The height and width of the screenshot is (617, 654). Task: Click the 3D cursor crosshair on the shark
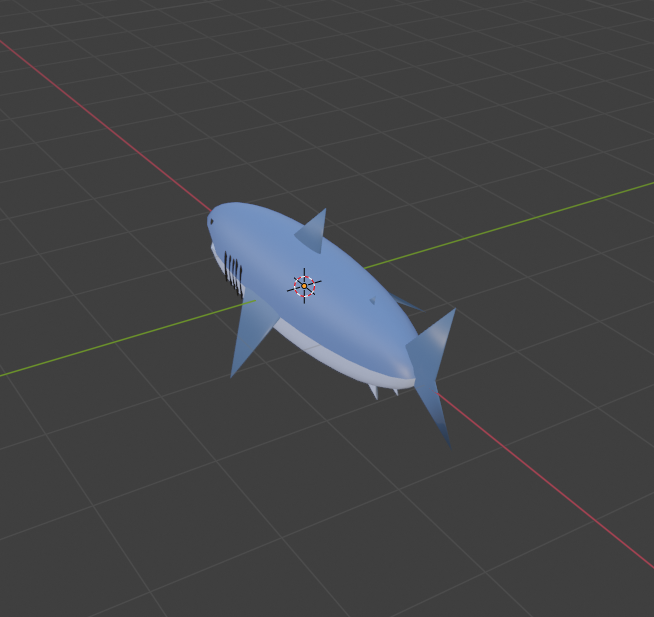click(x=304, y=285)
